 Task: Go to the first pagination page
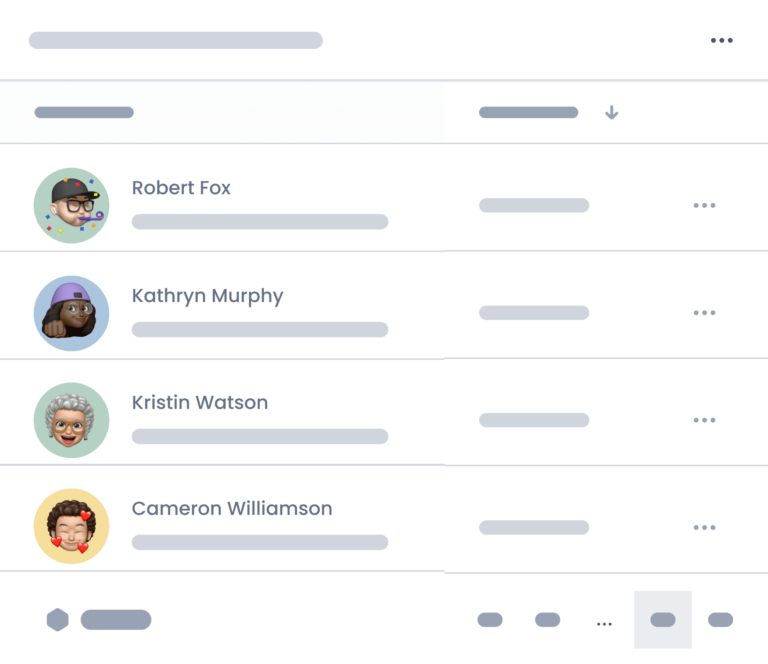pos(490,620)
